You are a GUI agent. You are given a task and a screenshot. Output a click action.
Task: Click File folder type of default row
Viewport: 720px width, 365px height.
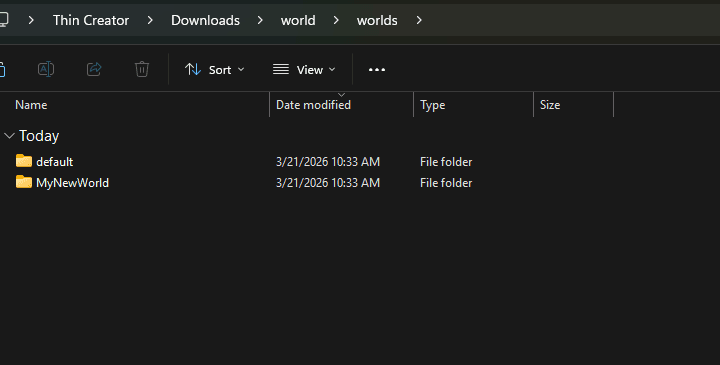click(x=446, y=162)
